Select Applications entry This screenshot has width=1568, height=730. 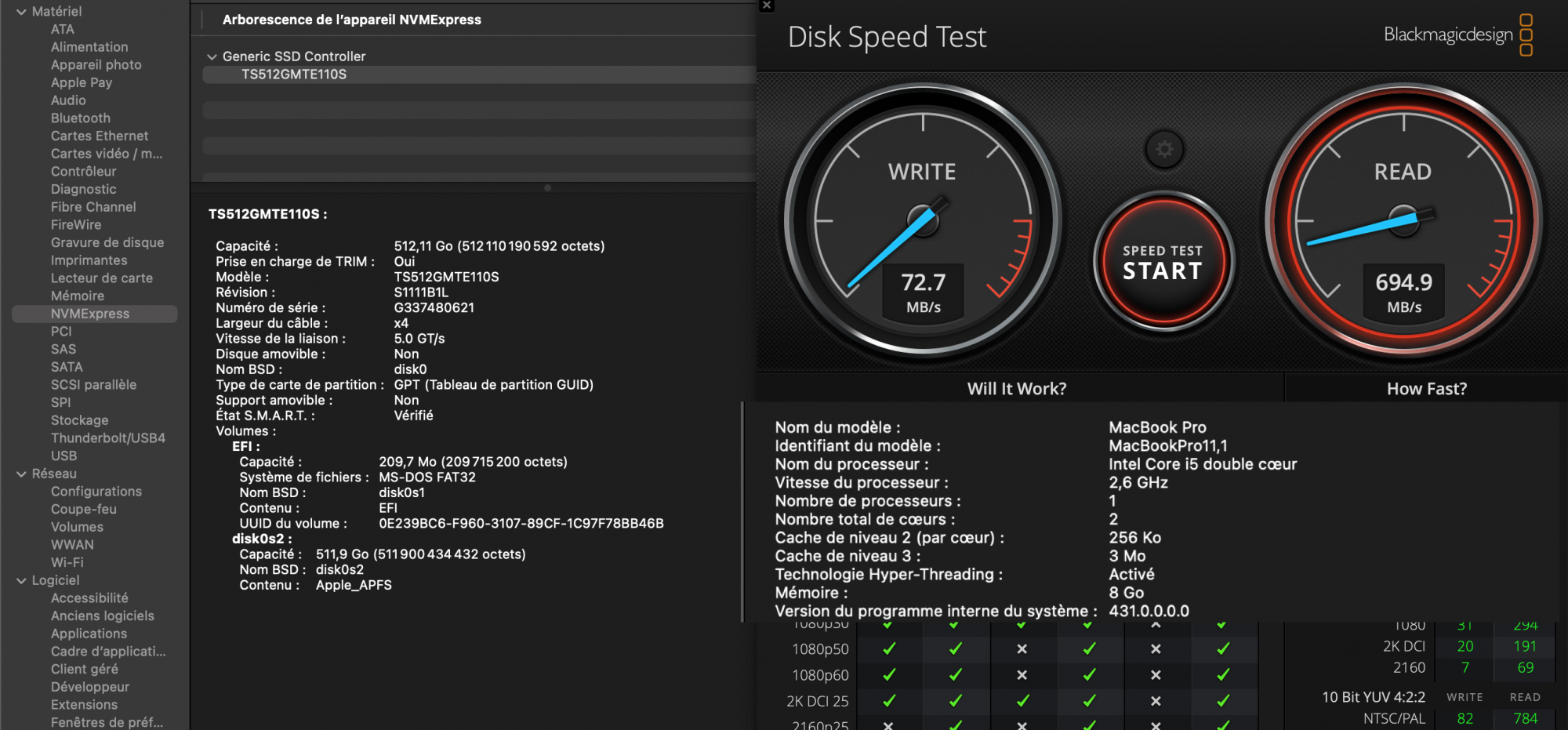tap(89, 634)
